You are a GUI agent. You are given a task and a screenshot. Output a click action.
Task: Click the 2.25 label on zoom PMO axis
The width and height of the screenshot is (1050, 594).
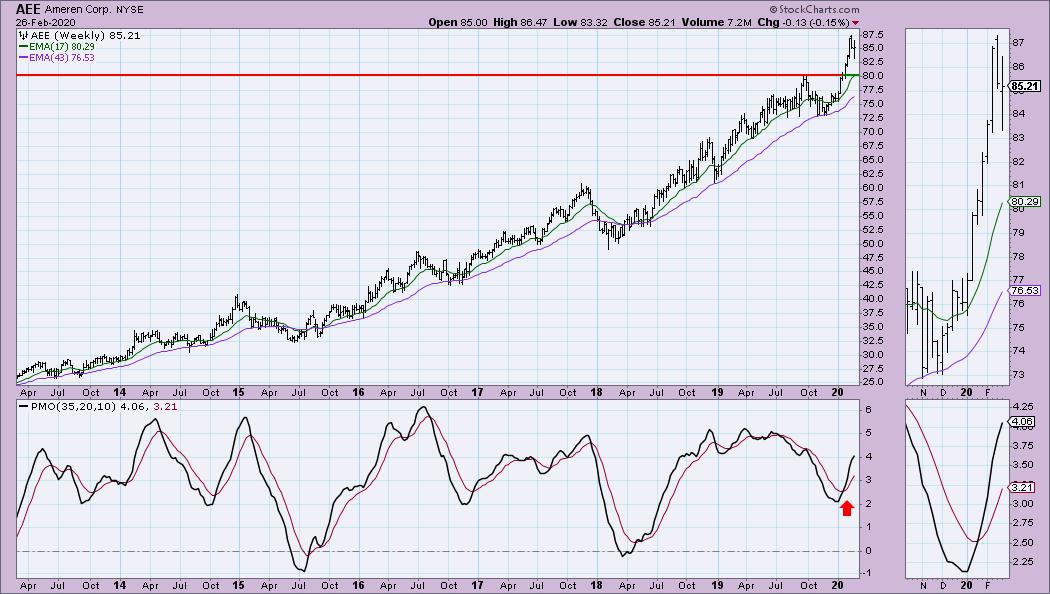click(x=1022, y=562)
